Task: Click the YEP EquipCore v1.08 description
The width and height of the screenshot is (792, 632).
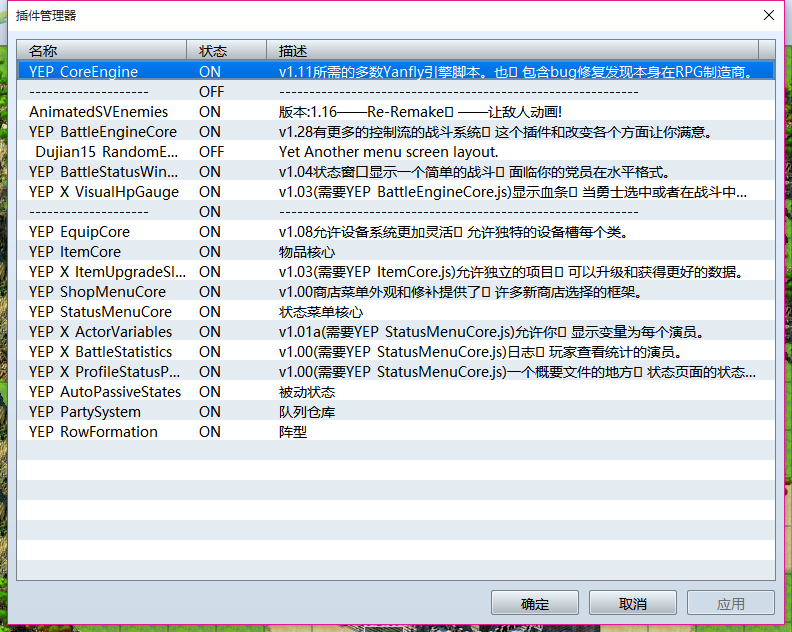Action: tap(453, 231)
